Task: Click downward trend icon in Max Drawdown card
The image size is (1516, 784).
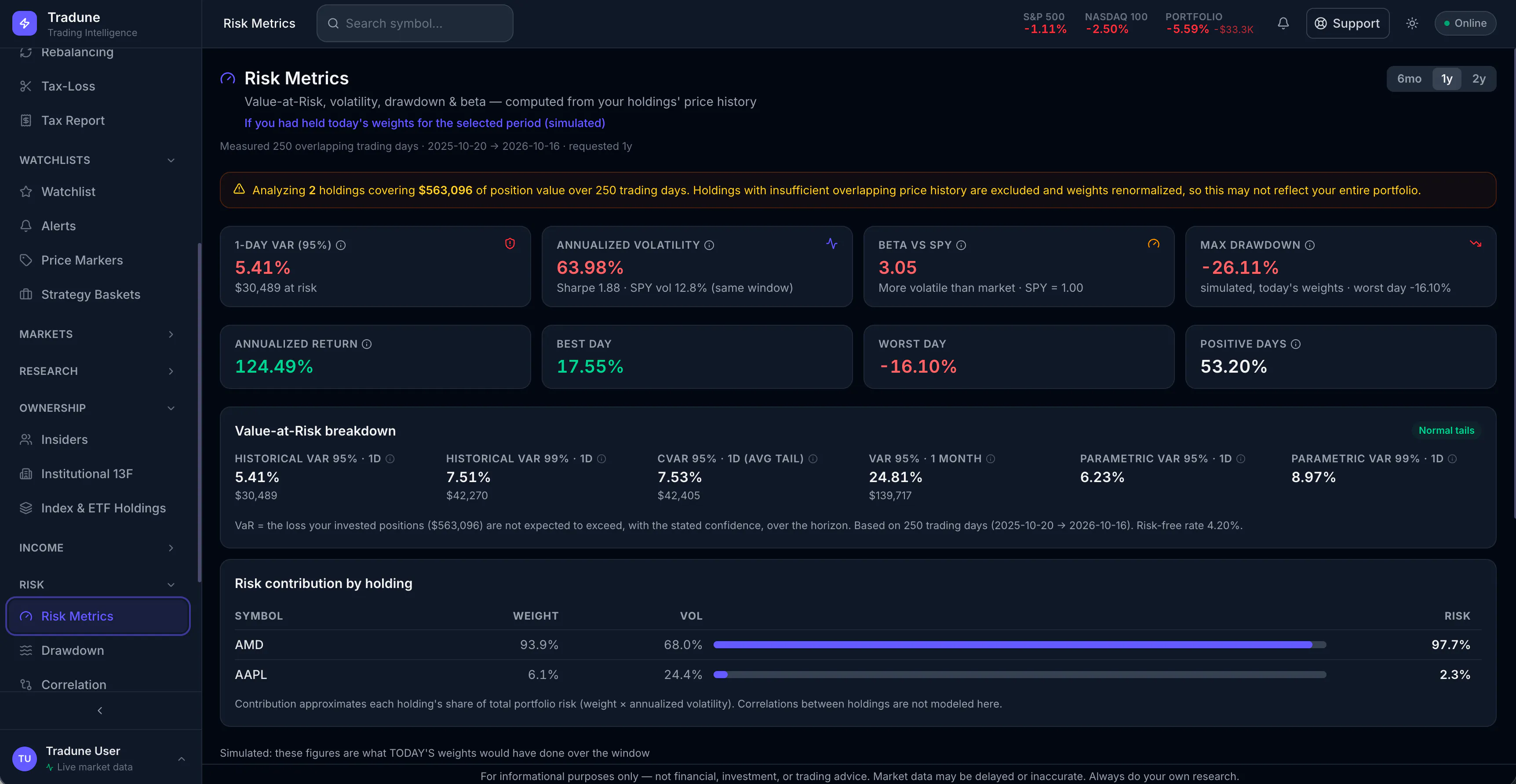Action: (x=1476, y=243)
